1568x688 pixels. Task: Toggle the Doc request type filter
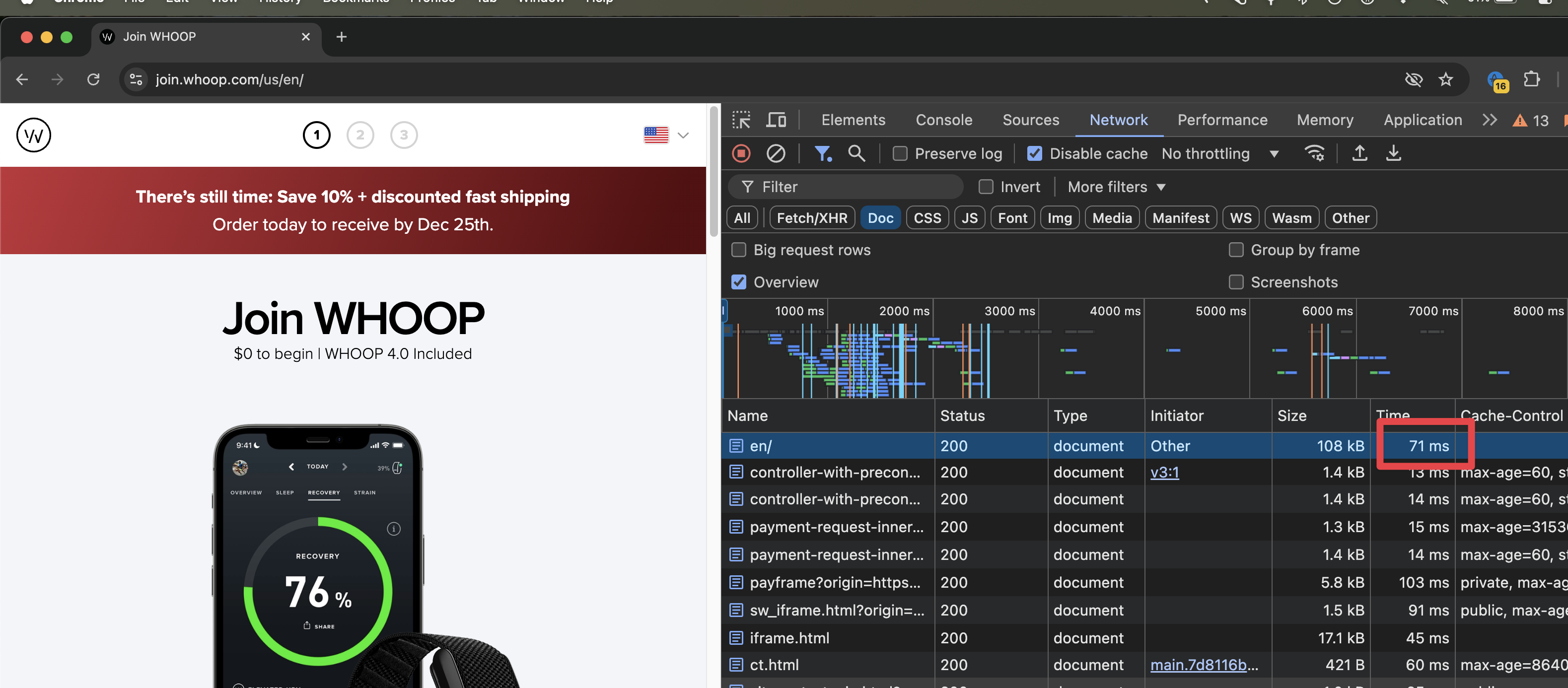coord(880,218)
